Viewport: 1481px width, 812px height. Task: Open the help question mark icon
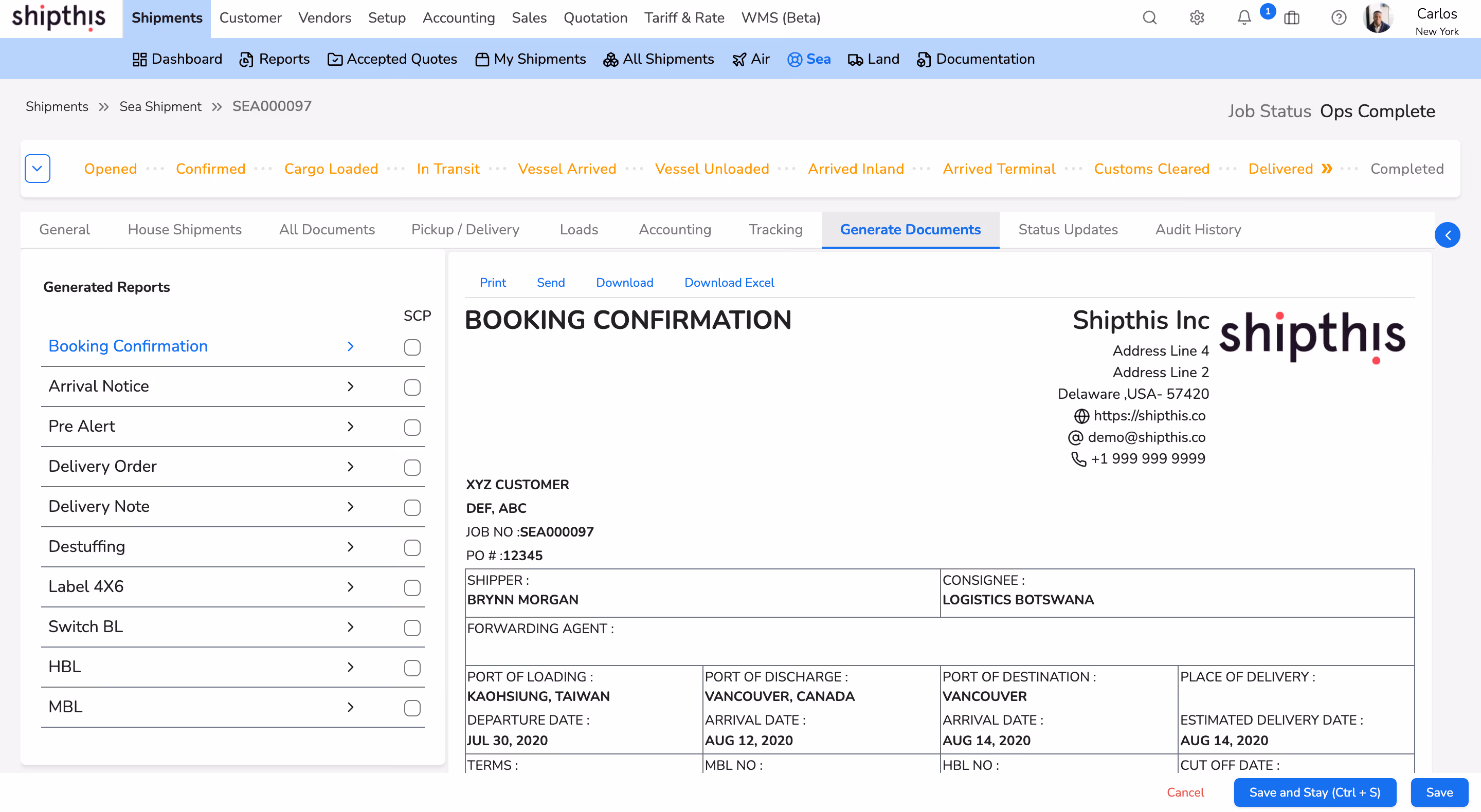tap(1339, 18)
